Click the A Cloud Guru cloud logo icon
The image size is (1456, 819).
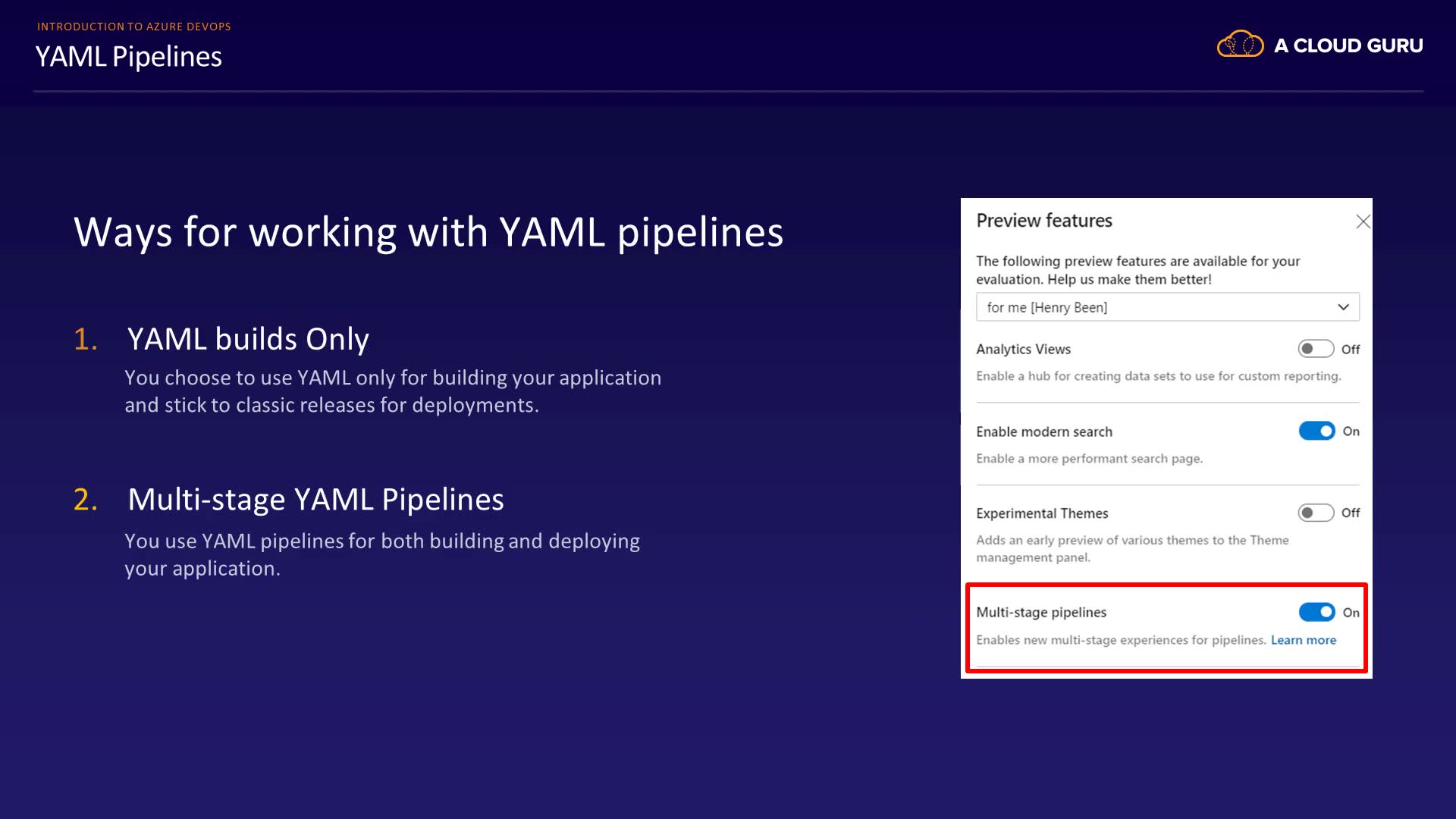[x=1240, y=45]
